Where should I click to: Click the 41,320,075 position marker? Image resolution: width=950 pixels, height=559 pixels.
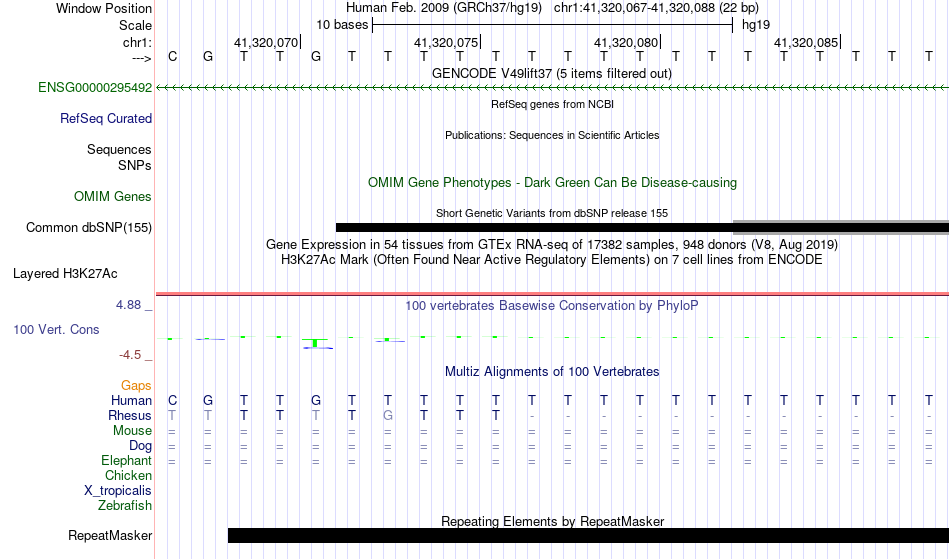pyautogui.click(x=447, y=42)
